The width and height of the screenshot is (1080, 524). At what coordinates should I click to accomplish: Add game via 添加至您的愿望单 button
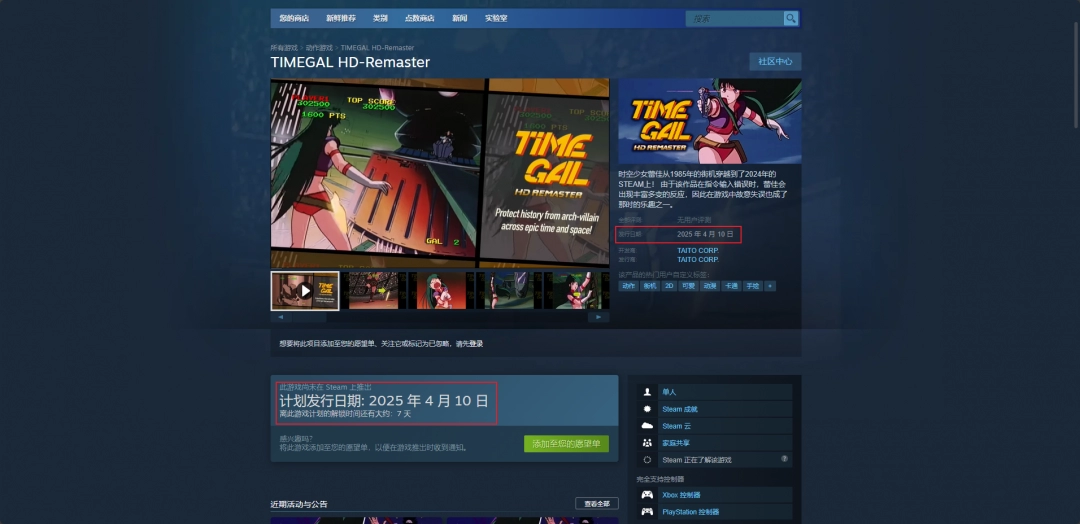point(566,443)
